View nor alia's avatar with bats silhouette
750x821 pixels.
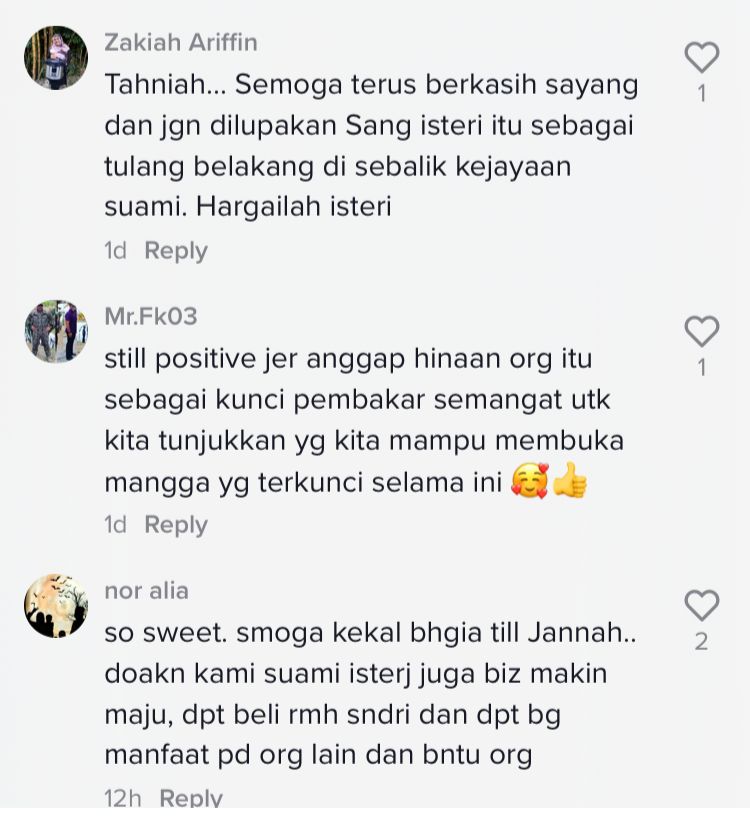(x=56, y=606)
